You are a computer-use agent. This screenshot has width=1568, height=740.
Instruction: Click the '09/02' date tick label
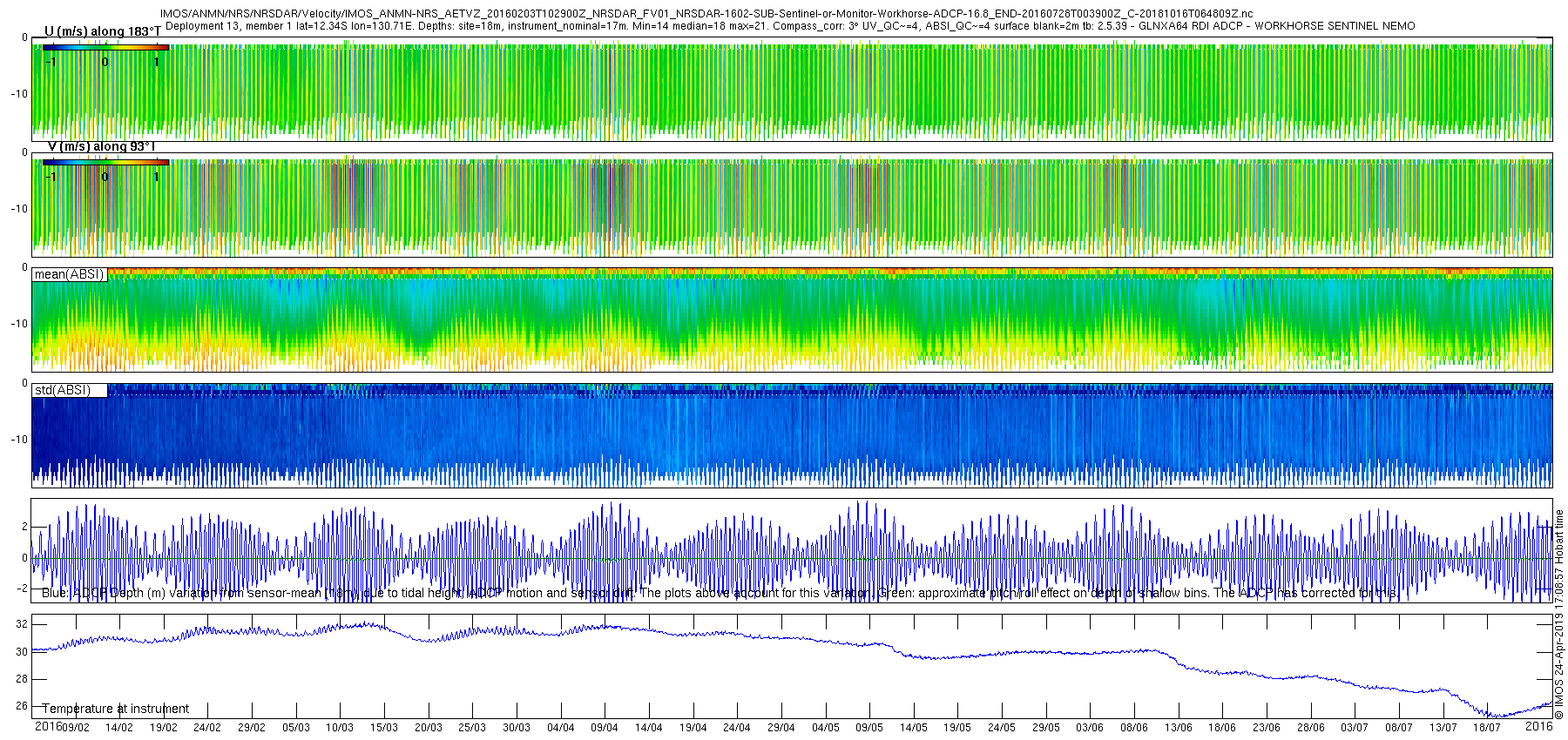(x=75, y=728)
